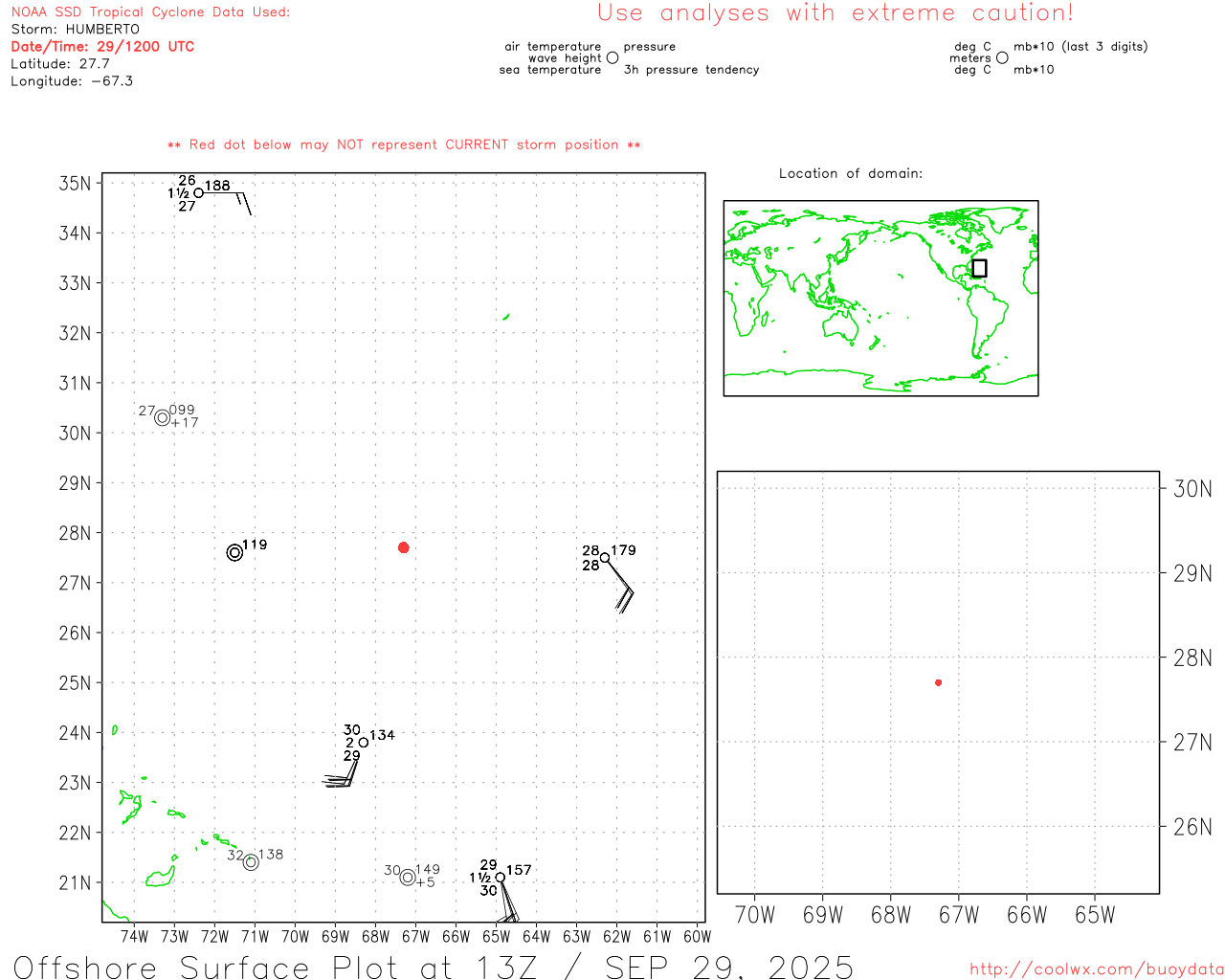This screenshot has height=980, width=1225.
Task: Select the double-circle station labeled 149
Action: (x=408, y=877)
